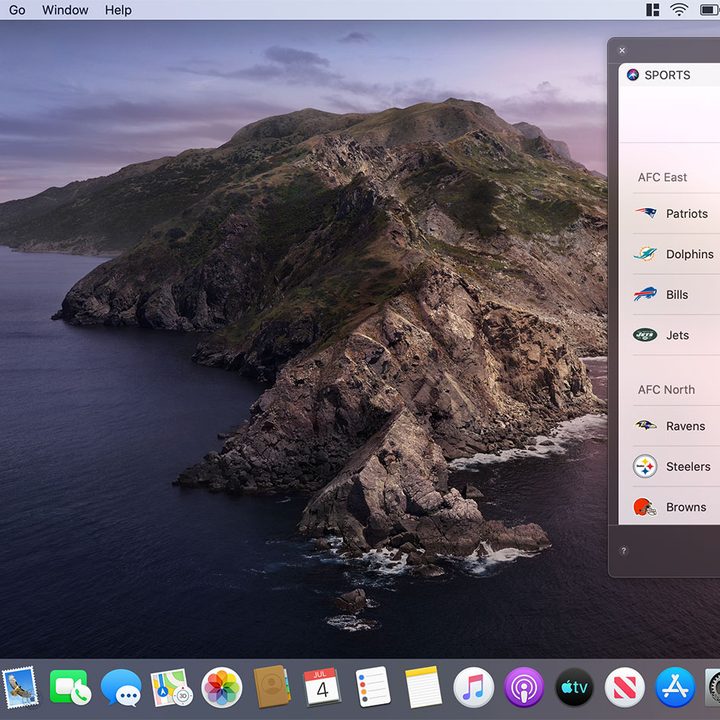Click the window layout icon in menu bar

[652, 10]
